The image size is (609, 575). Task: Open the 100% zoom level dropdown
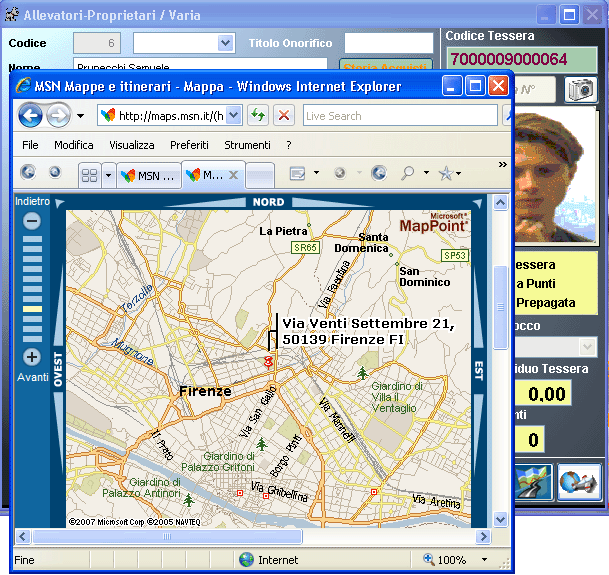(x=484, y=559)
